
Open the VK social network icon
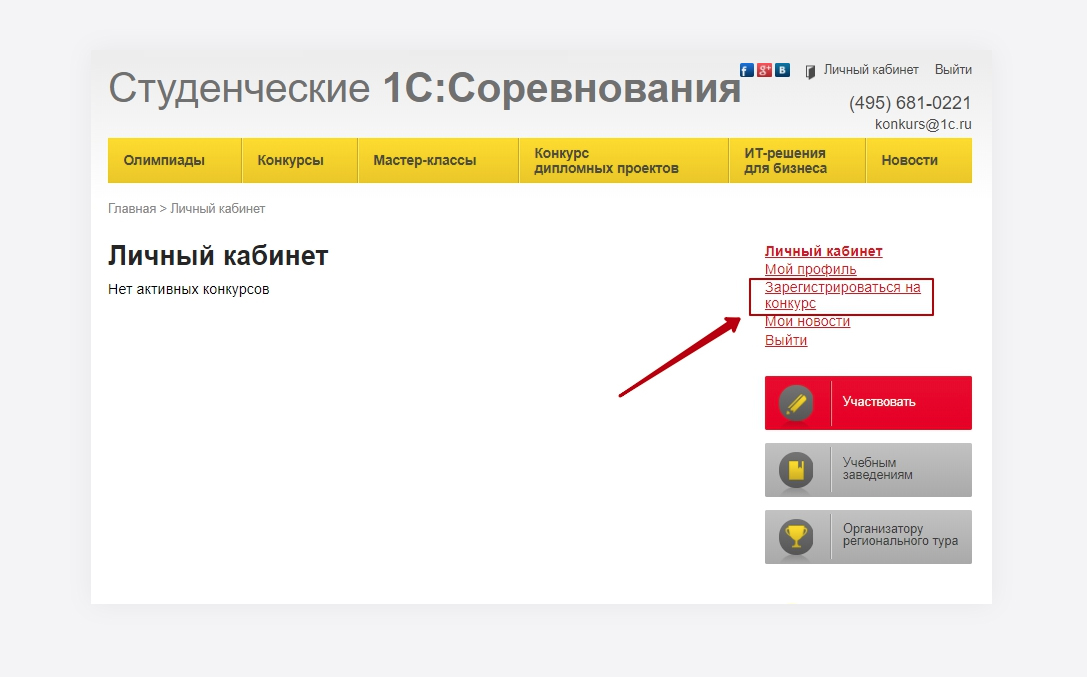click(782, 70)
